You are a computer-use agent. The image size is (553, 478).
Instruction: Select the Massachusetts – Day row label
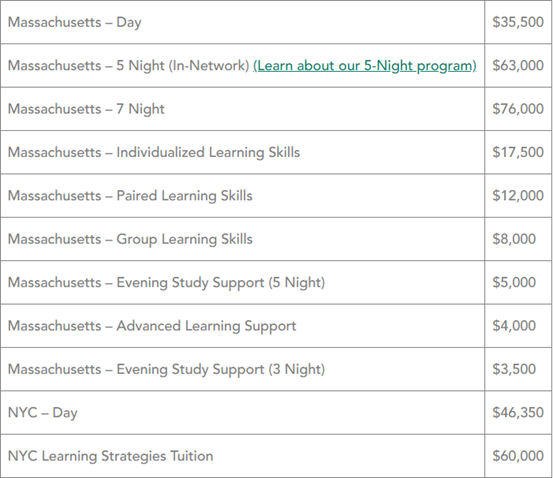point(74,22)
